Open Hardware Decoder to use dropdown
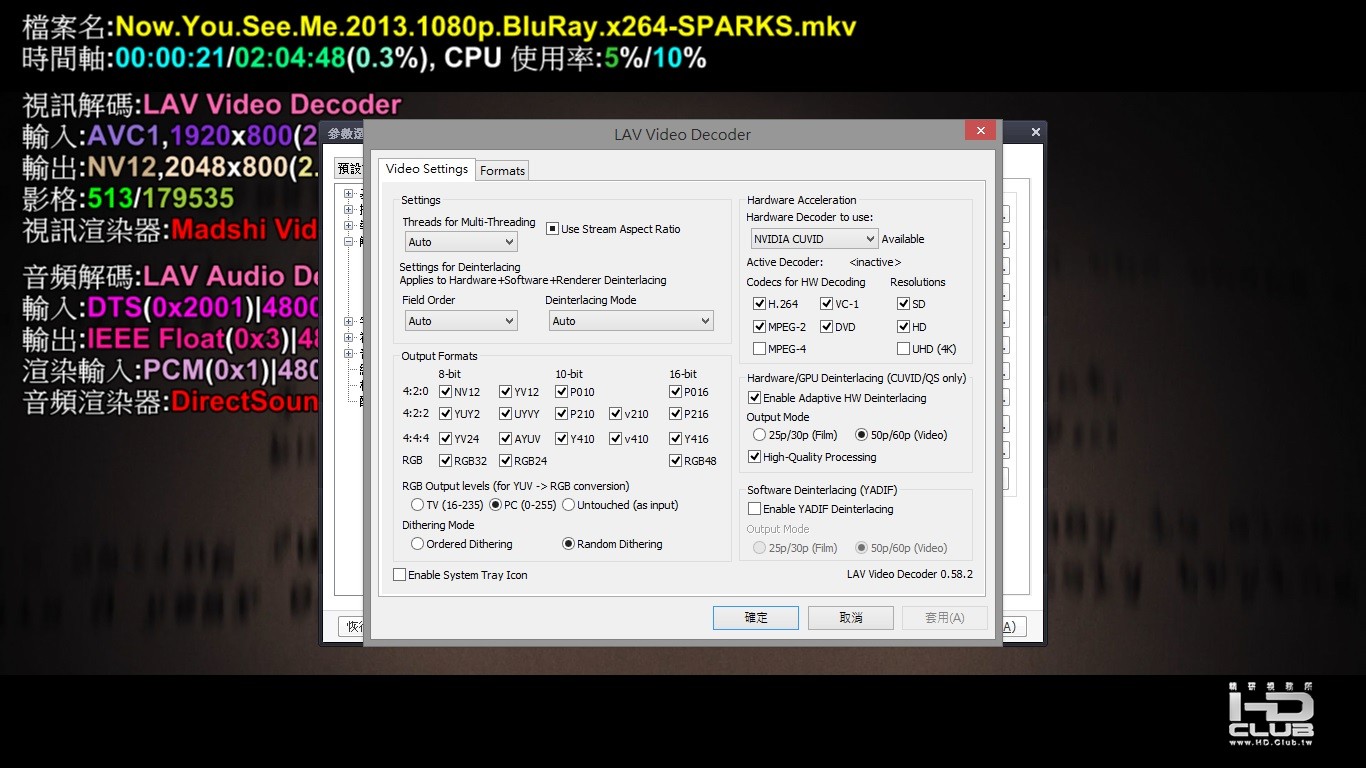The height and width of the screenshot is (768, 1366). click(x=815, y=239)
